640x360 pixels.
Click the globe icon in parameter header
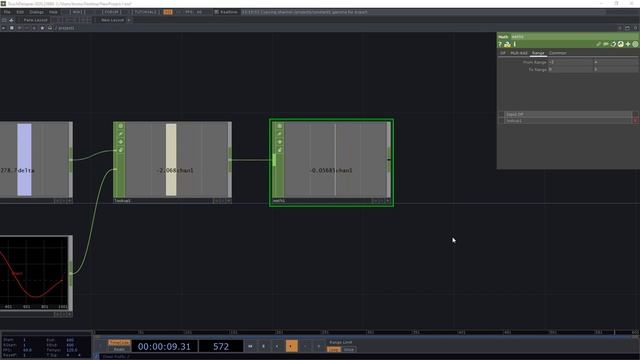[620, 44]
